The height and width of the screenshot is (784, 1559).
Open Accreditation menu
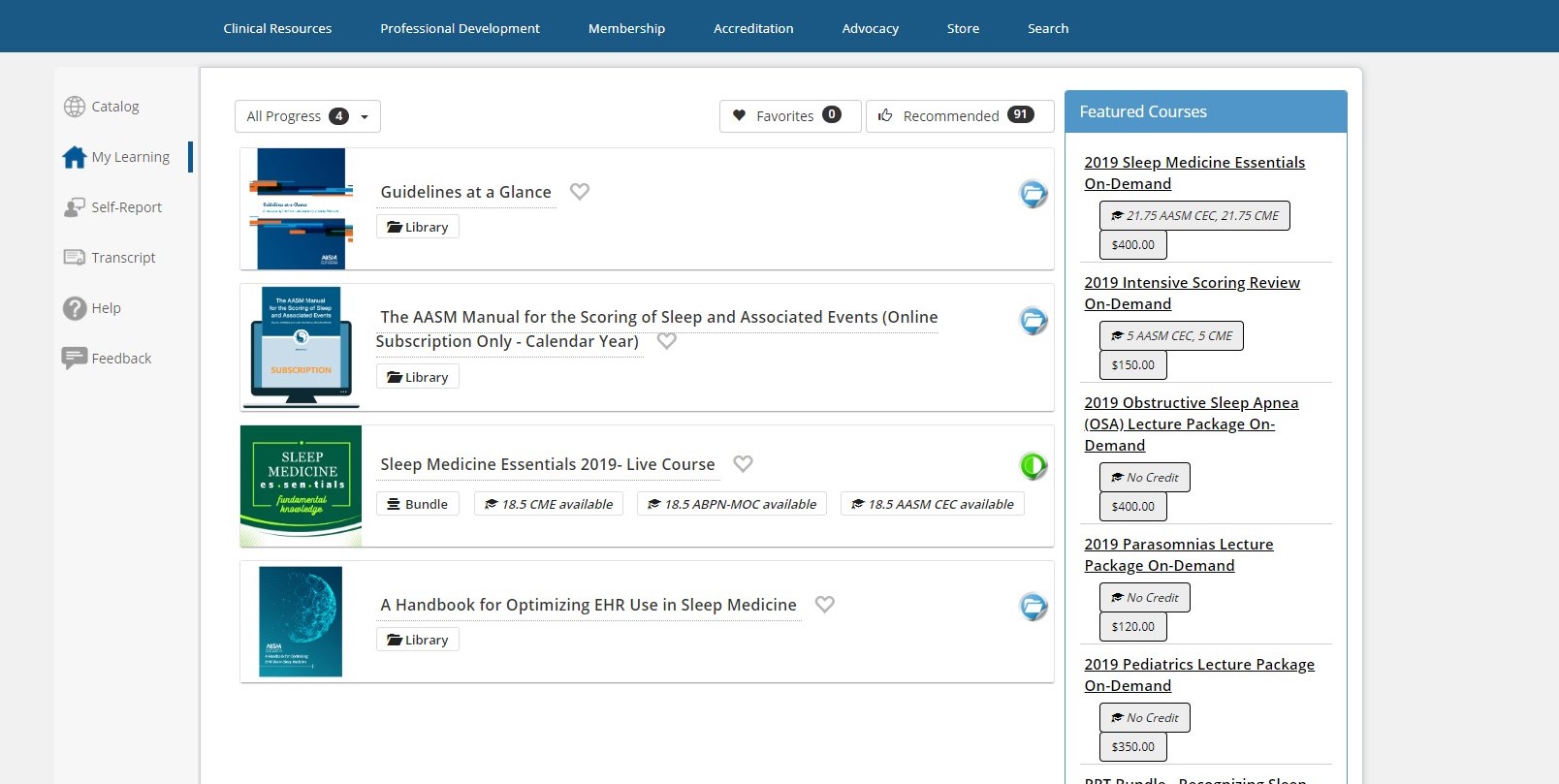click(753, 28)
